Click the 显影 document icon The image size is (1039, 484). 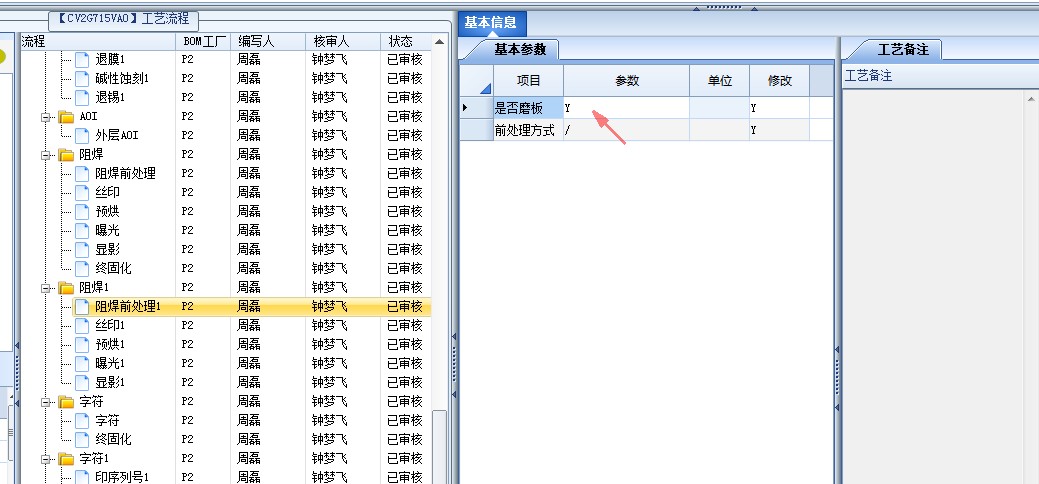coord(82,250)
